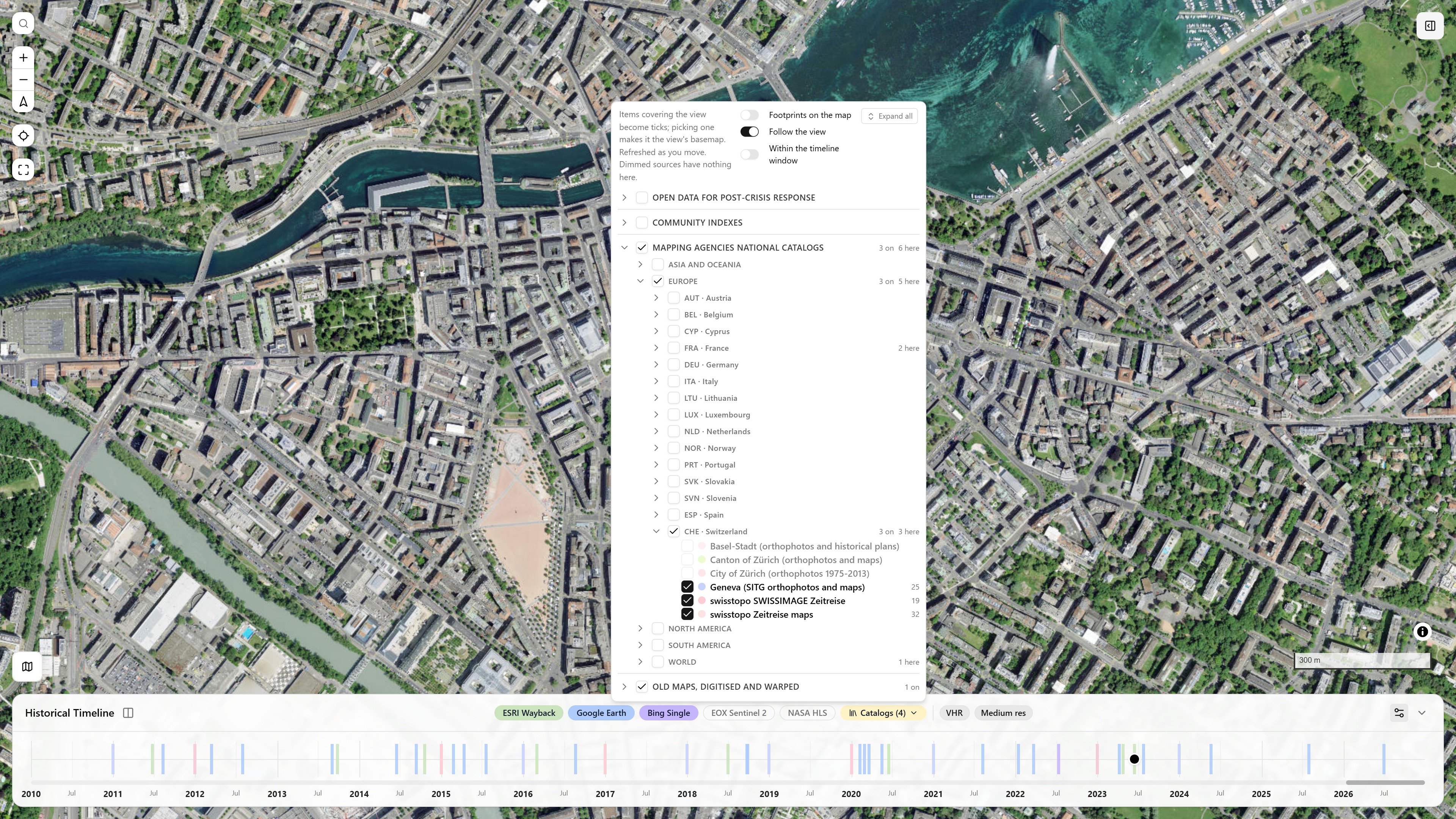1456x819 pixels.
Task: Toggle the Google Earth source chip
Action: (601, 713)
